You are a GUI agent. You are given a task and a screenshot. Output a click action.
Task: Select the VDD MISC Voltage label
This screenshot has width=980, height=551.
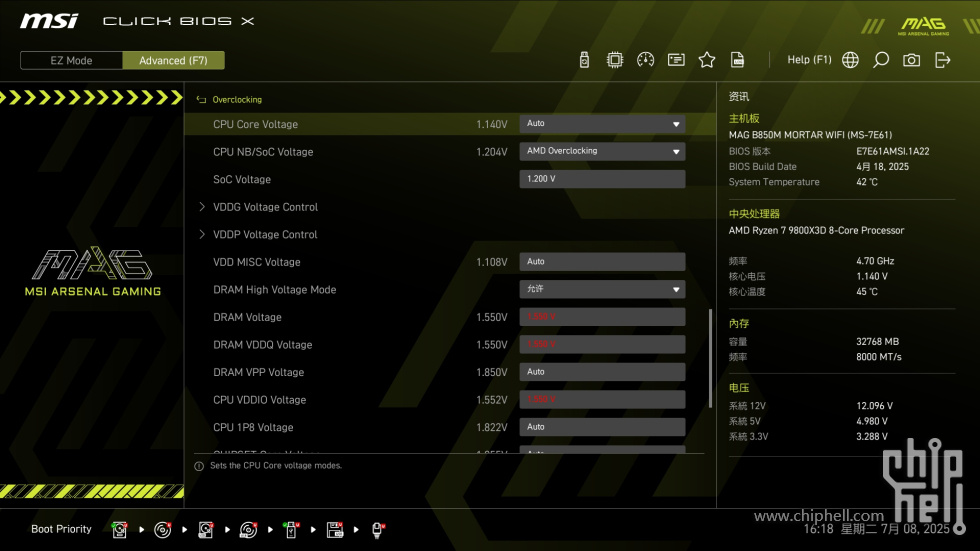tap(257, 262)
